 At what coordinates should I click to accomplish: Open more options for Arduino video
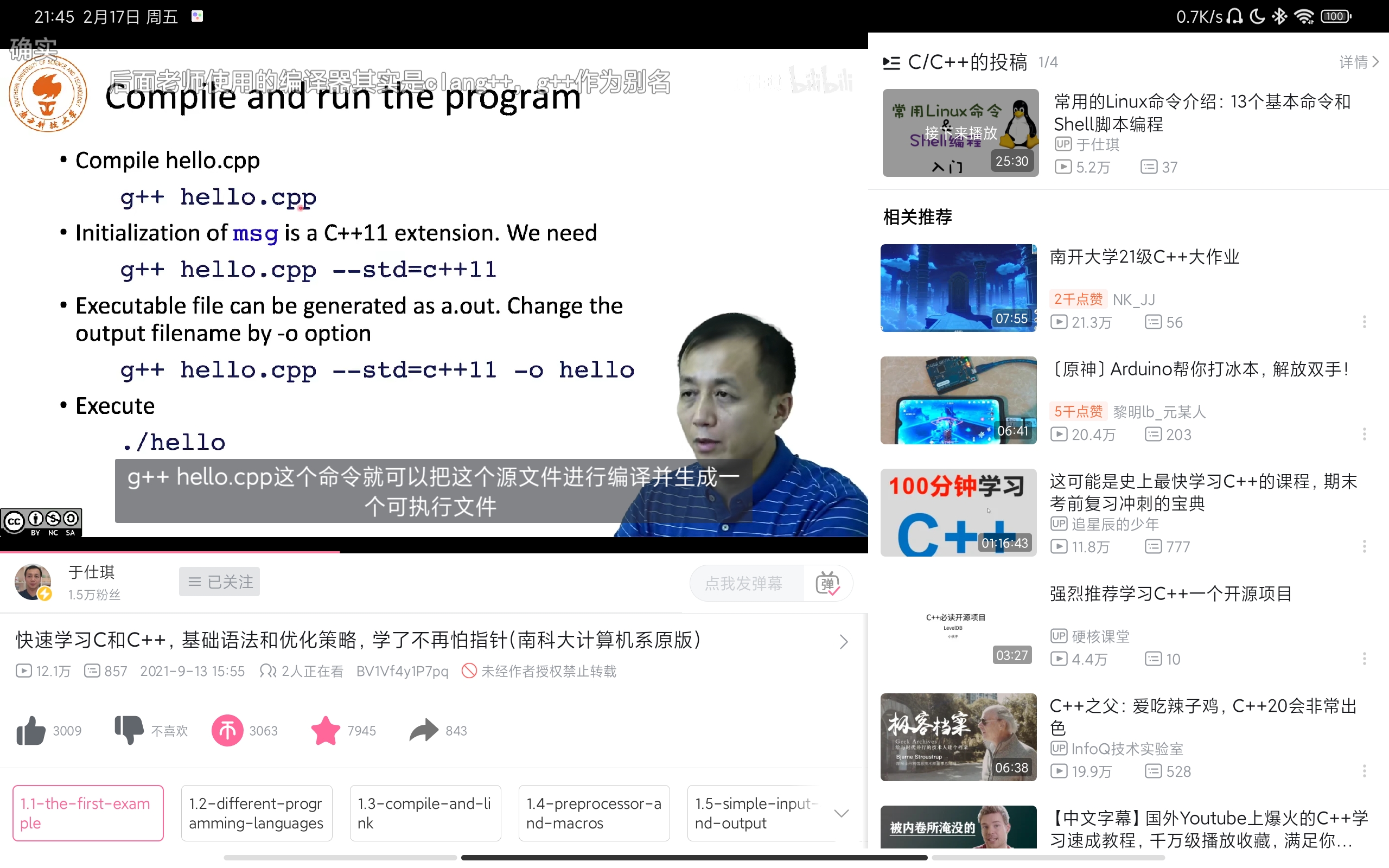click(x=1365, y=434)
